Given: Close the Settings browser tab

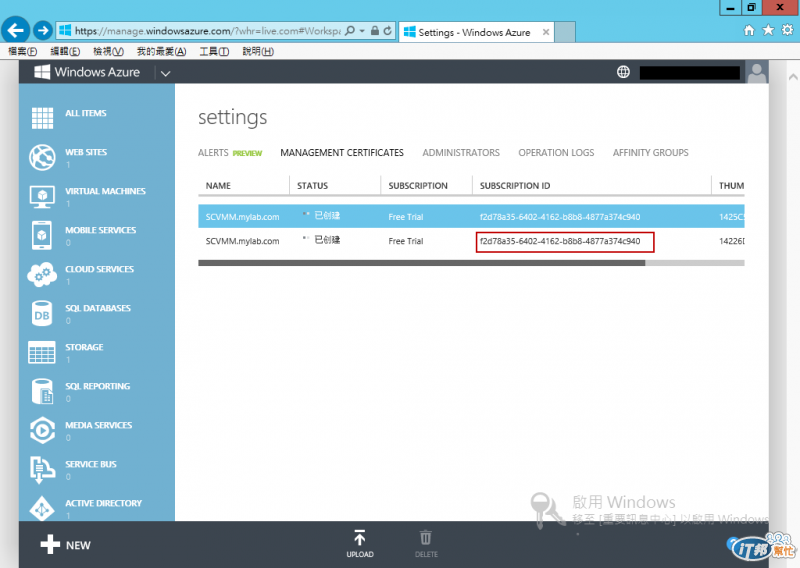Looking at the screenshot, I should (x=545, y=32).
